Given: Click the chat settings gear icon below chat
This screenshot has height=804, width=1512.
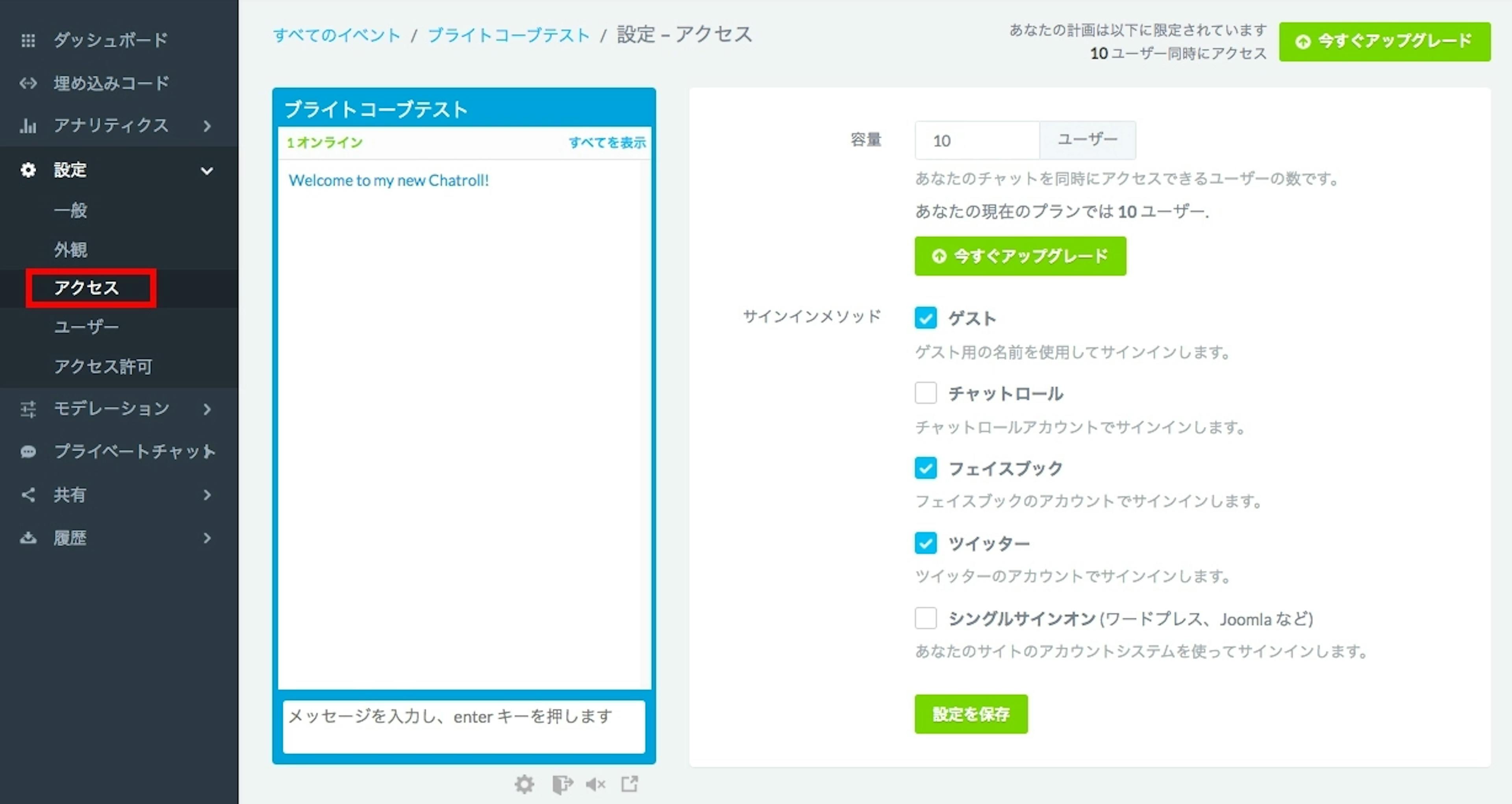Looking at the screenshot, I should (x=524, y=784).
